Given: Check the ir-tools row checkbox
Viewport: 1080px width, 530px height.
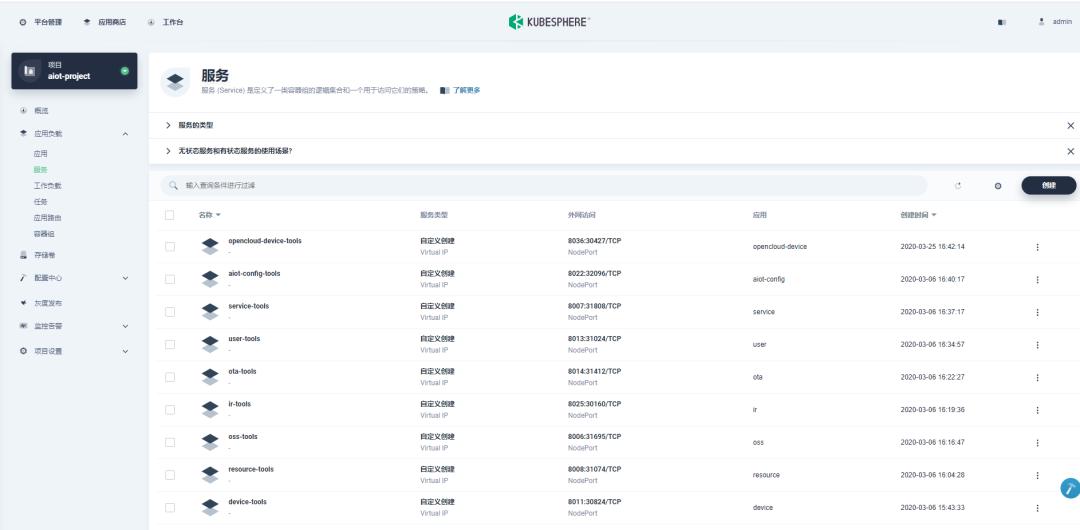Looking at the screenshot, I should [x=169, y=409].
